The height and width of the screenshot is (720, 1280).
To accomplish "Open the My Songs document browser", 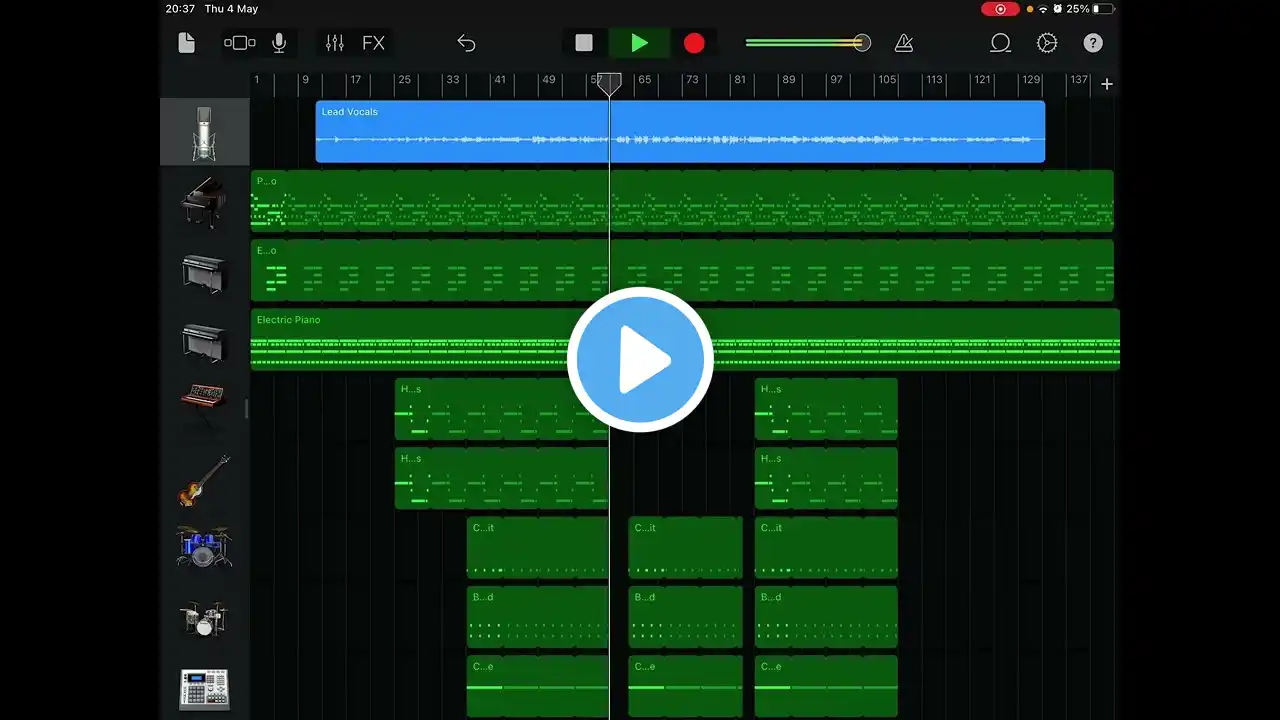I will [186, 43].
